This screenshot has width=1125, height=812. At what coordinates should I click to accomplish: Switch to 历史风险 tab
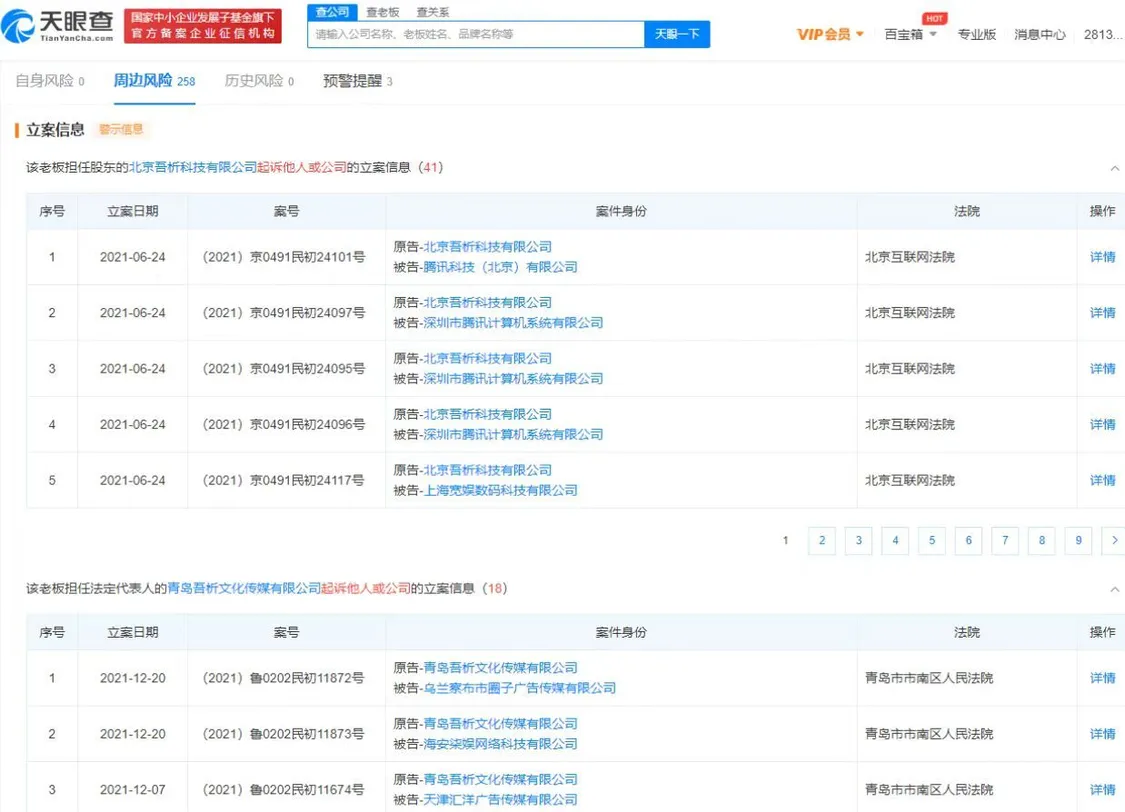259,81
